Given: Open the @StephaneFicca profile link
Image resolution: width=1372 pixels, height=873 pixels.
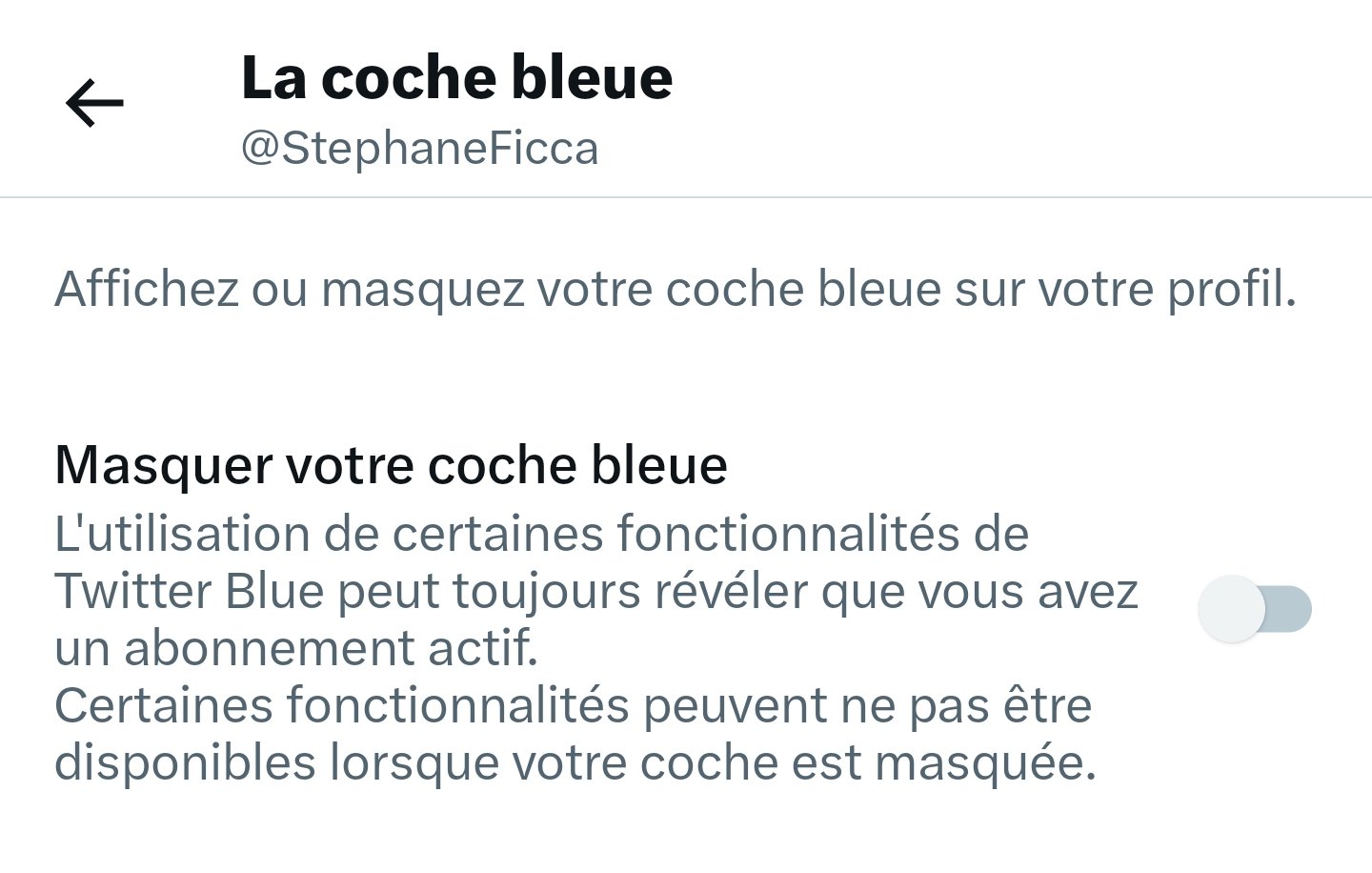Looking at the screenshot, I should pos(419,147).
